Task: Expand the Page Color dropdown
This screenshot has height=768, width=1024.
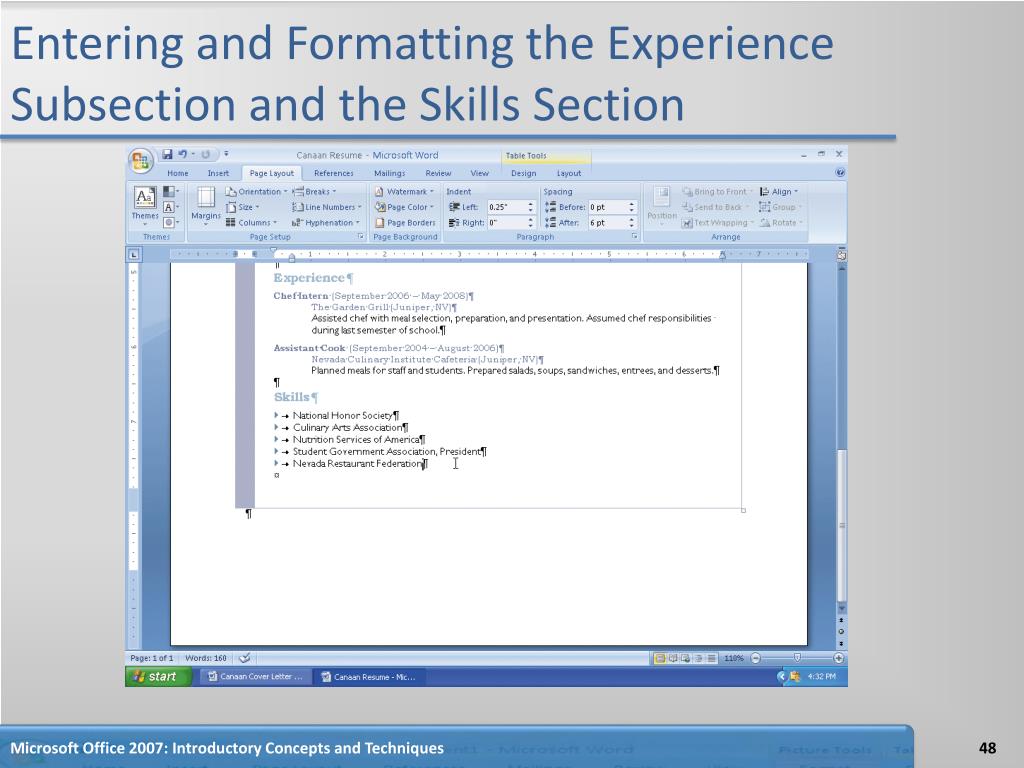Action: (x=404, y=207)
